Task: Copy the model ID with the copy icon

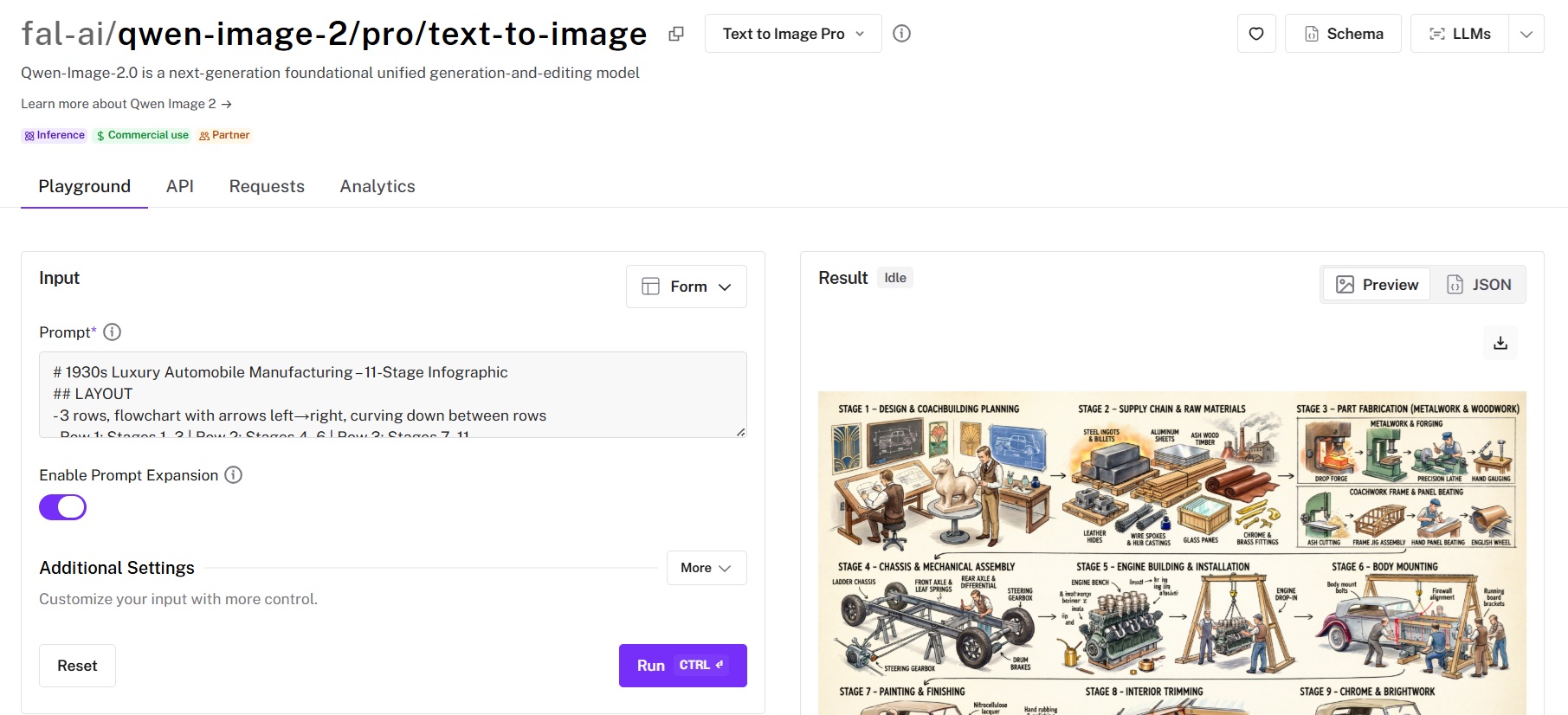Action: pyautogui.click(x=676, y=34)
